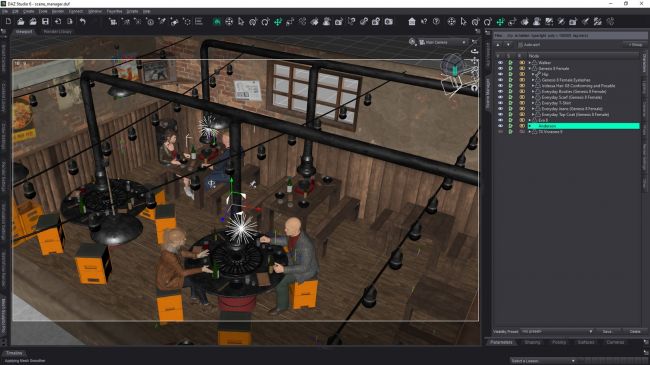Toggle visibility eye of Genesis 8 Female
The image size is (650, 365).
coord(500,68)
